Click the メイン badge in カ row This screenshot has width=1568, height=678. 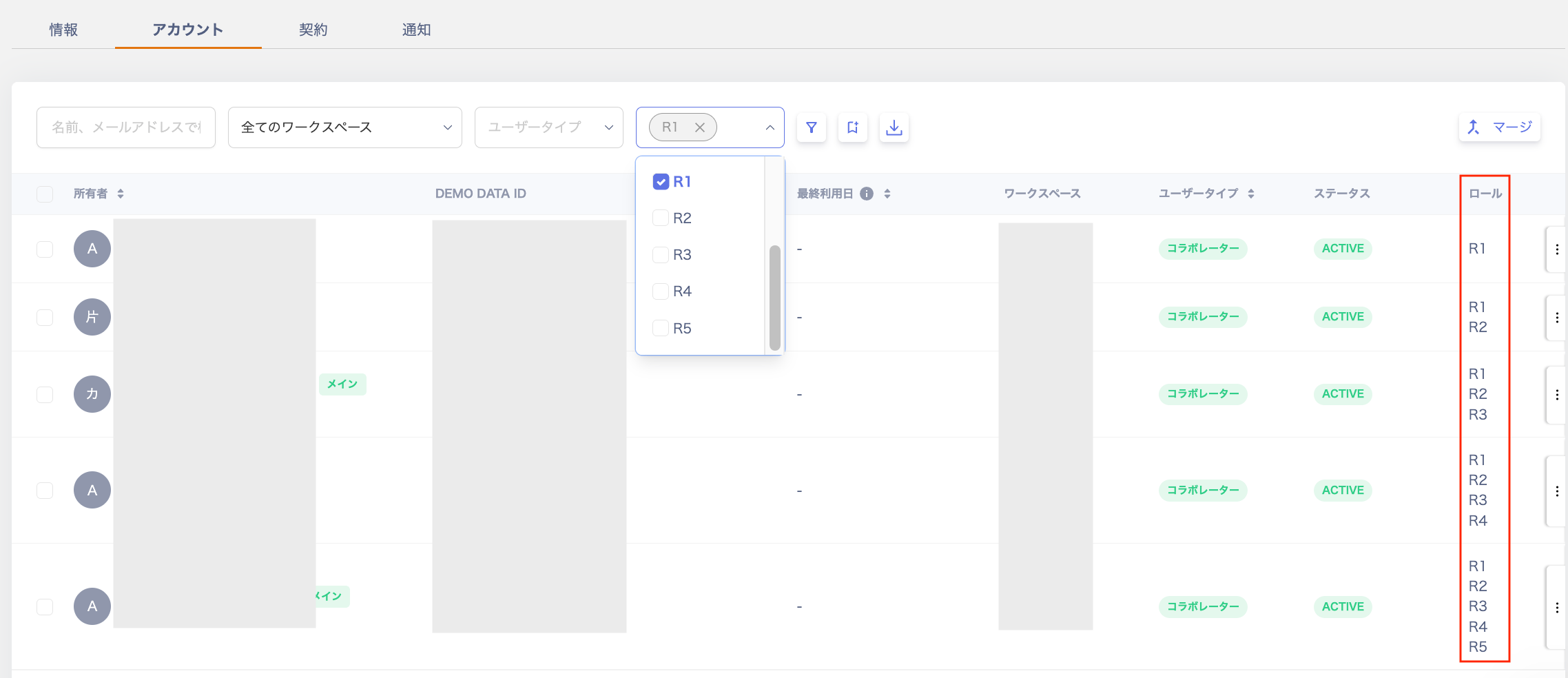click(x=342, y=384)
